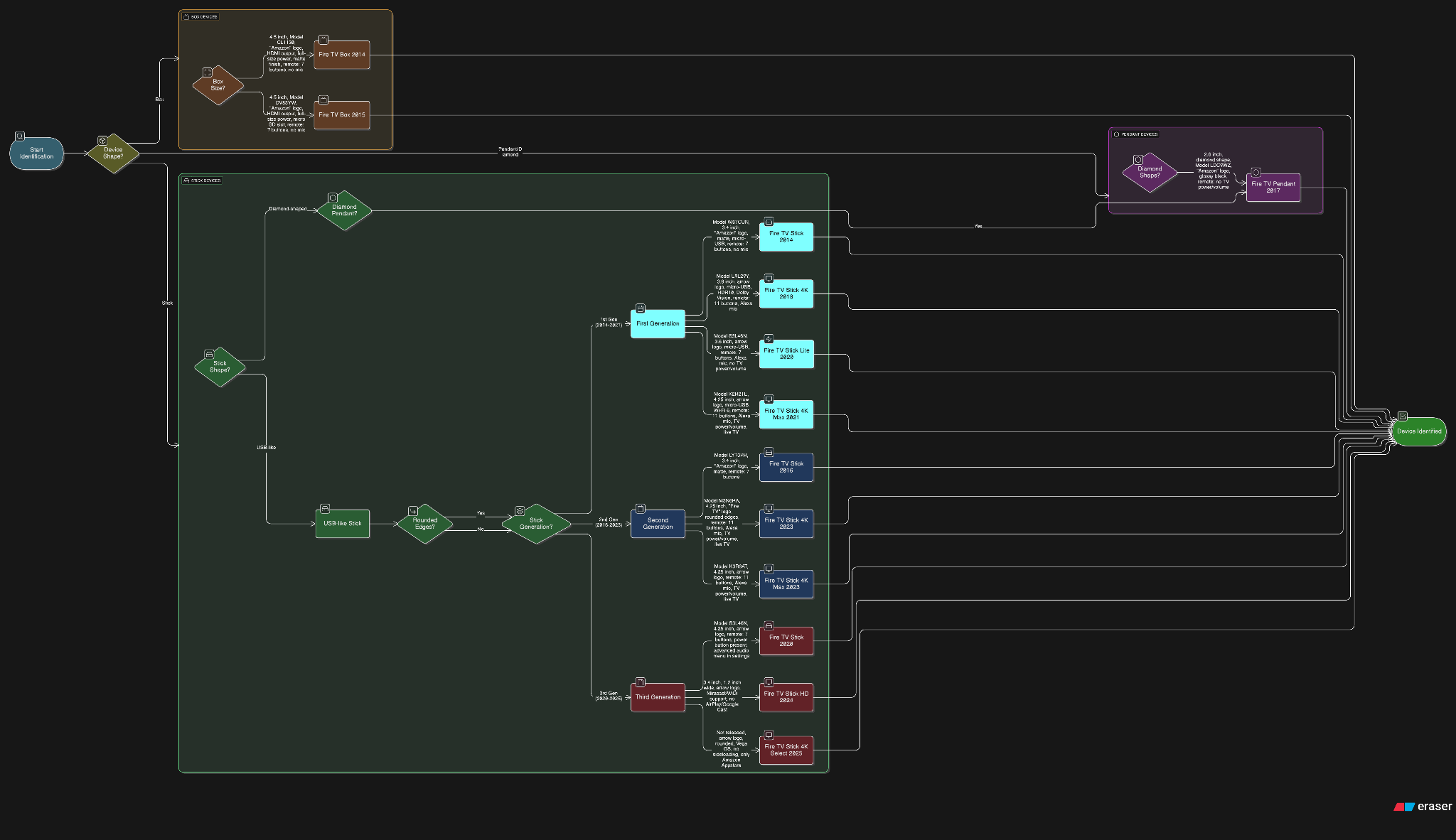The height and width of the screenshot is (840, 1456).
Task: Click the icon on Device Shape diamond
Action: point(102,141)
